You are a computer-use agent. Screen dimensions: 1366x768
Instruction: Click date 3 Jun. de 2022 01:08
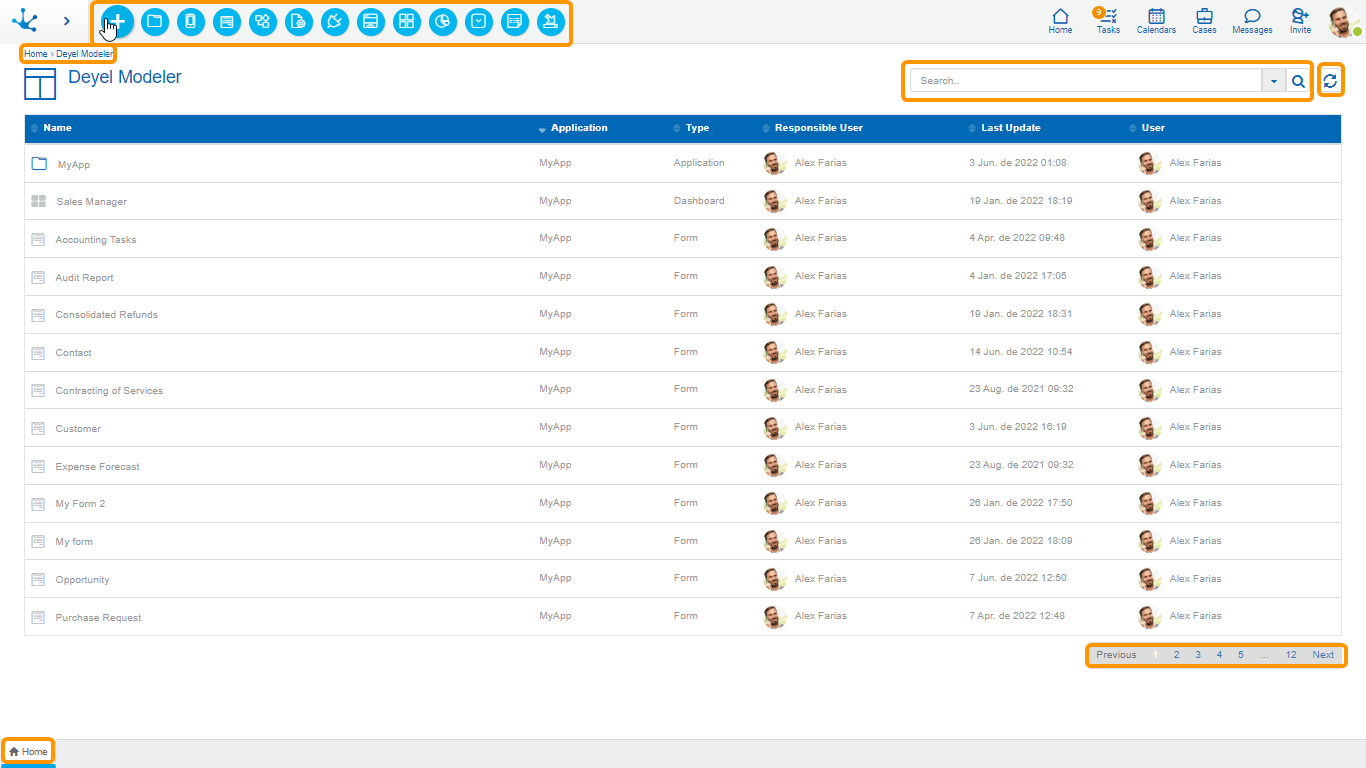(1018, 163)
